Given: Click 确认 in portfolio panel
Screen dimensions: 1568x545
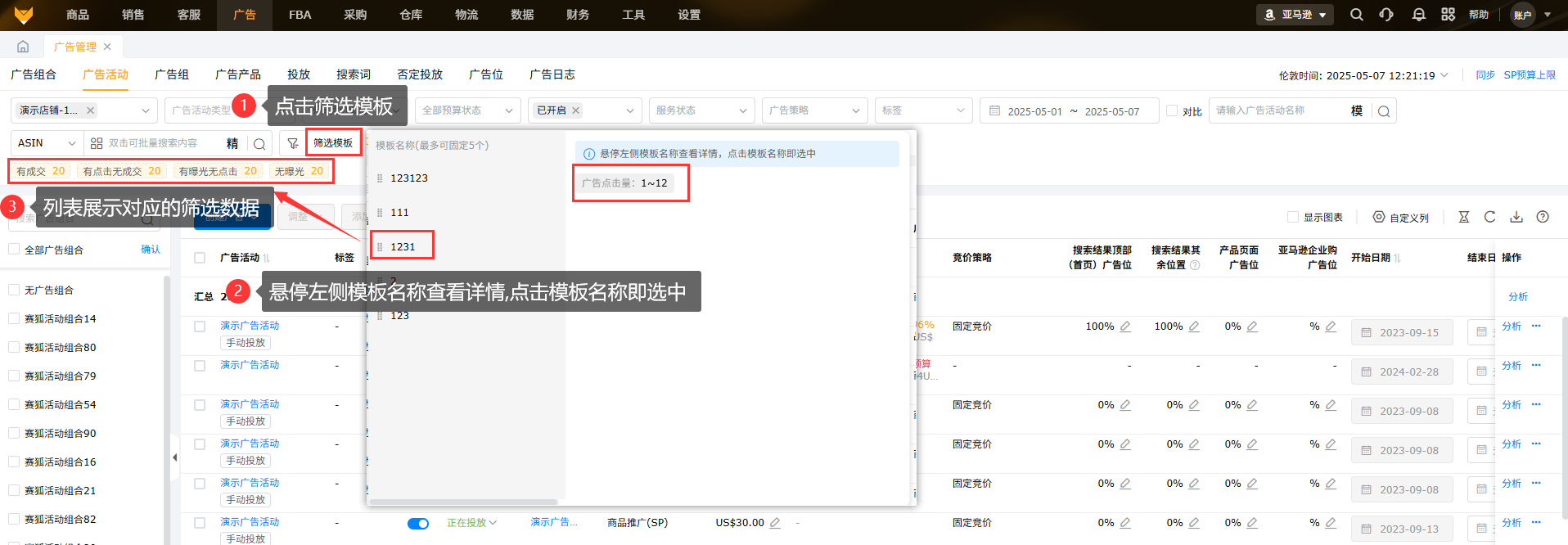Looking at the screenshot, I should (x=151, y=250).
